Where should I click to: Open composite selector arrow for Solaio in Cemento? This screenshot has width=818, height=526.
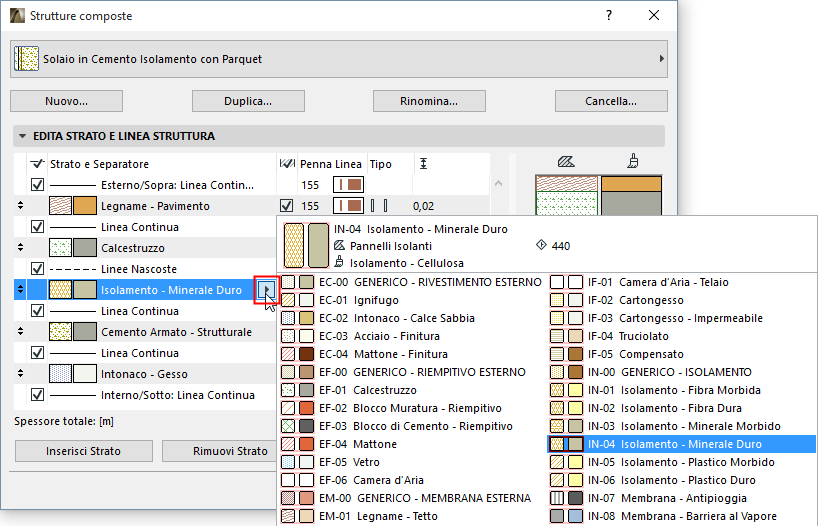click(661, 58)
